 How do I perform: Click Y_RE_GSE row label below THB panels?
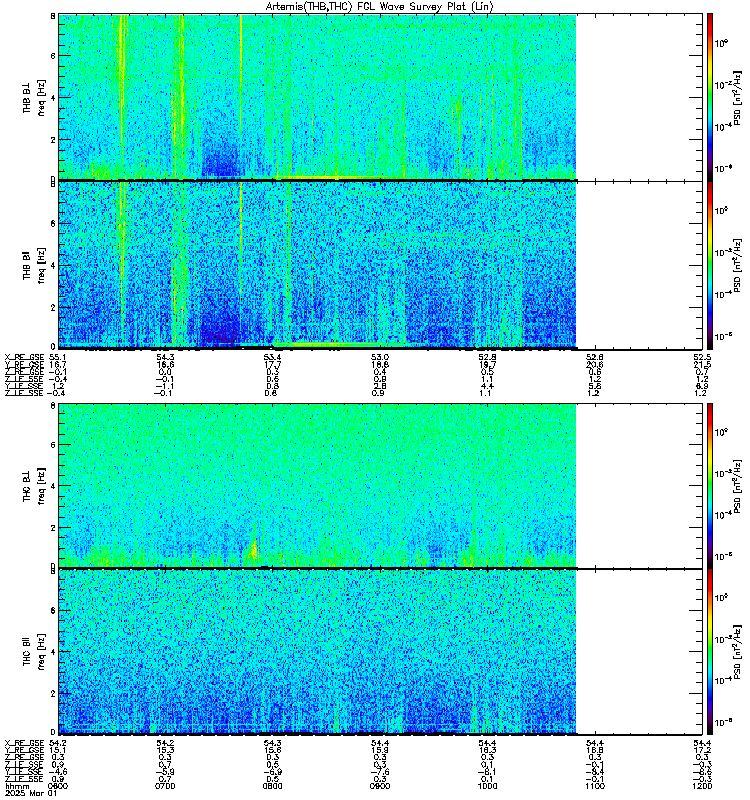pos(24,365)
